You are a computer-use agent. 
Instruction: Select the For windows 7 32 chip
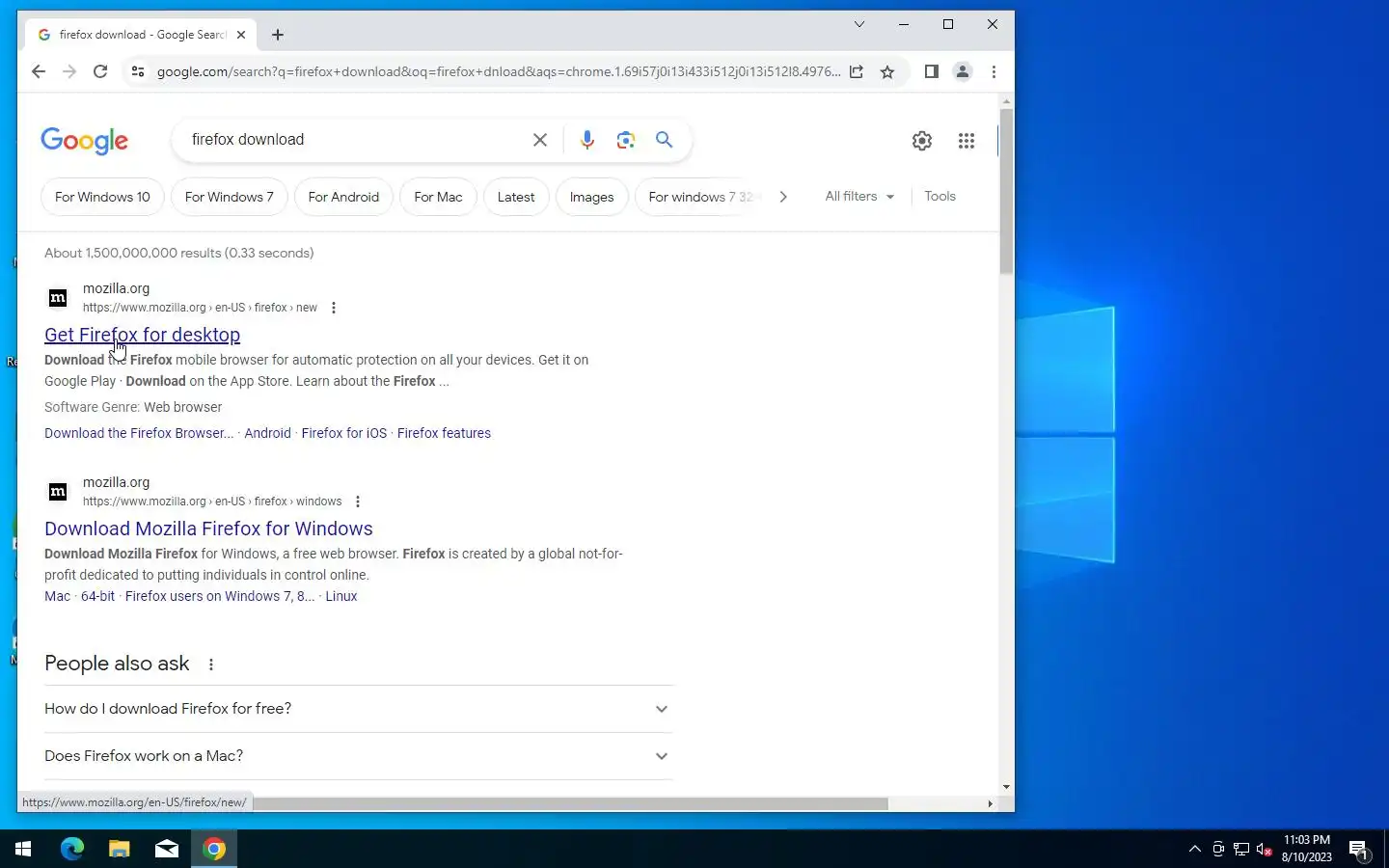[x=700, y=197]
